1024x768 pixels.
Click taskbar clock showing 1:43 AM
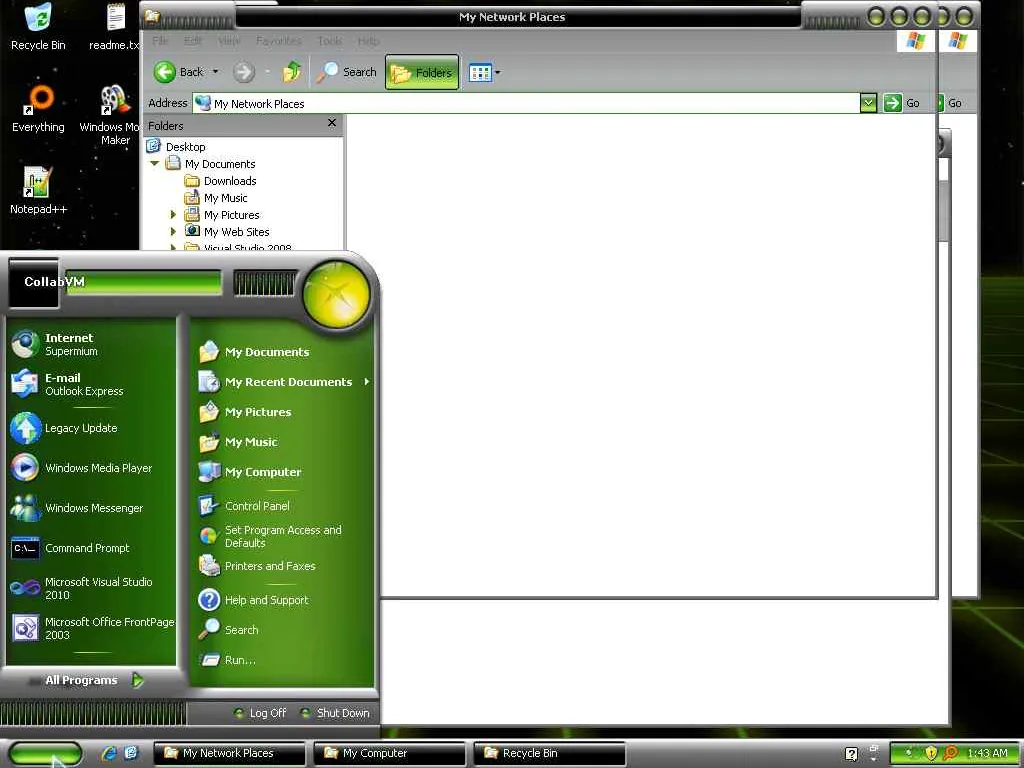click(987, 753)
